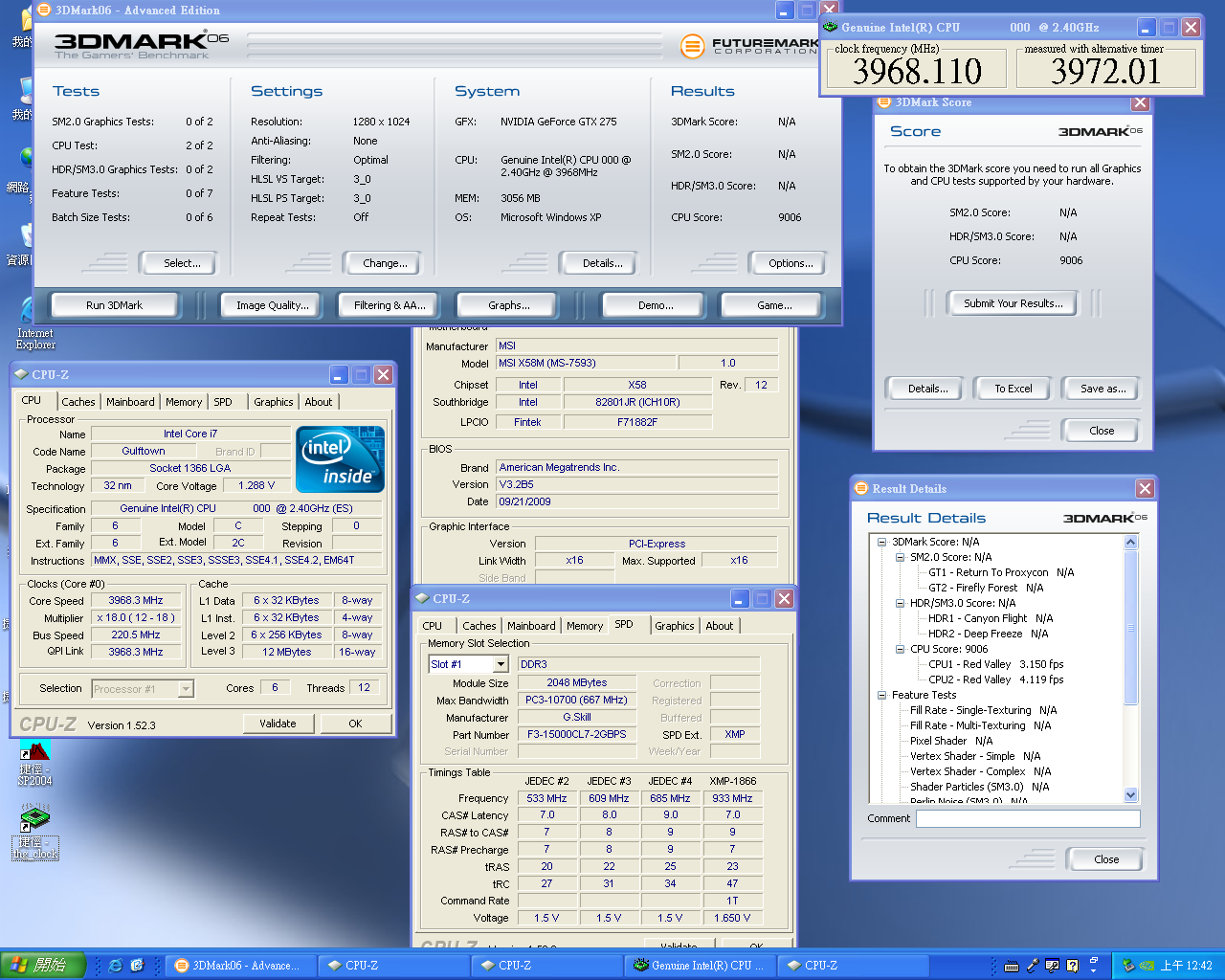
Task: Open Mainboard tab in CPU-Z processor window
Action: [x=130, y=403]
